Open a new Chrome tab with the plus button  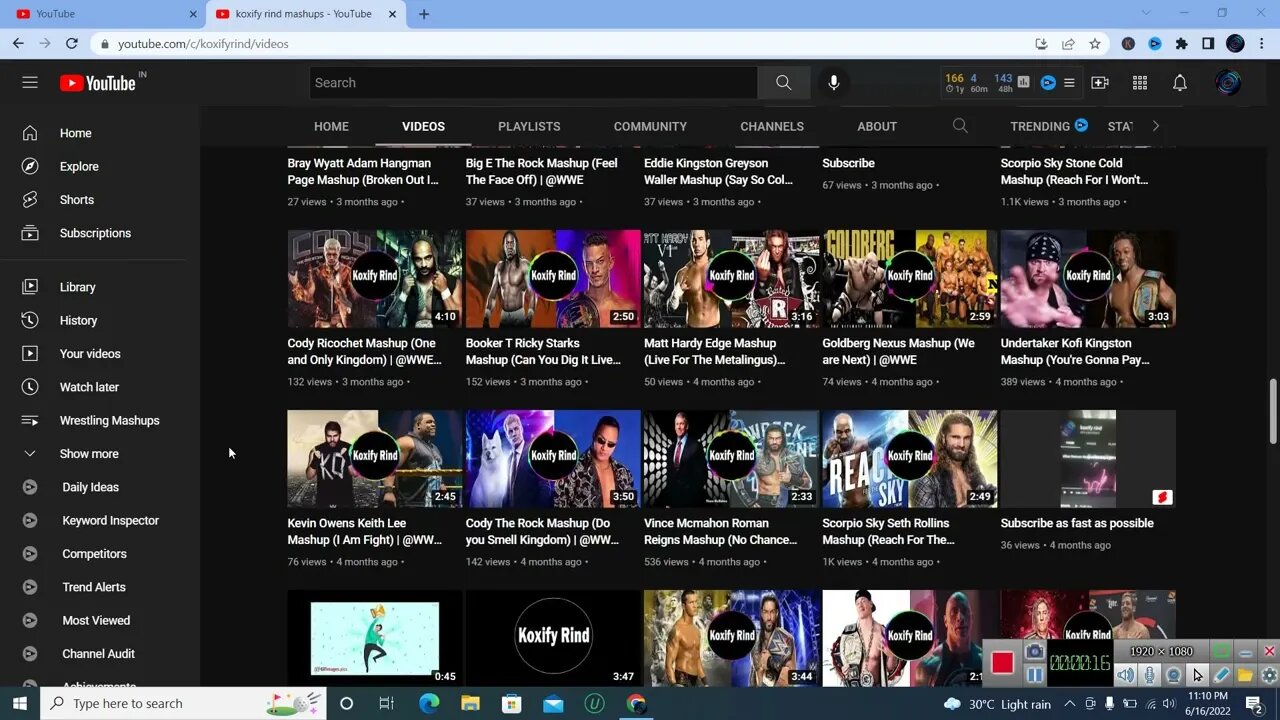[x=424, y=14]
